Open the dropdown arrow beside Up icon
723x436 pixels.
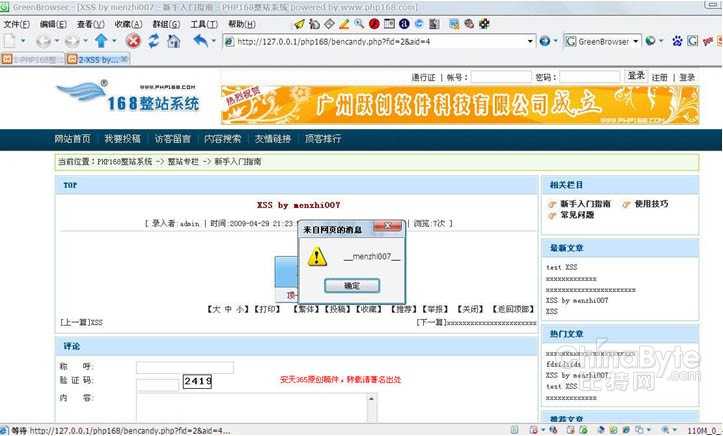pos(114,41)
